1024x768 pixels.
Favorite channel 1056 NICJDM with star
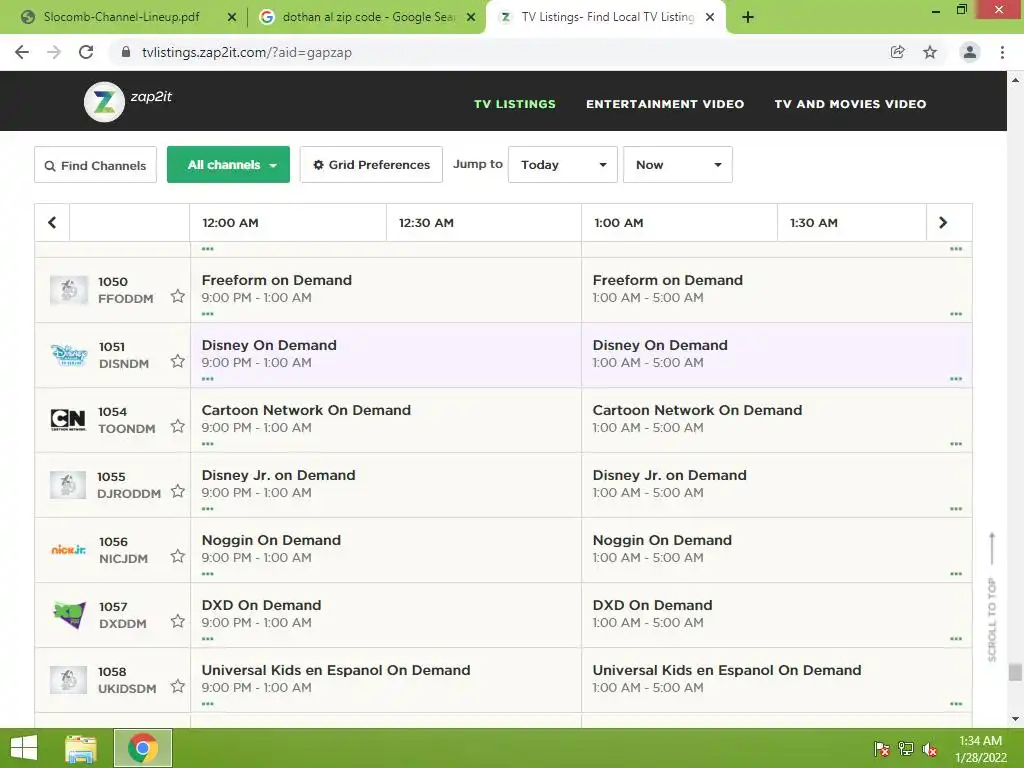[x=178, y=556]
